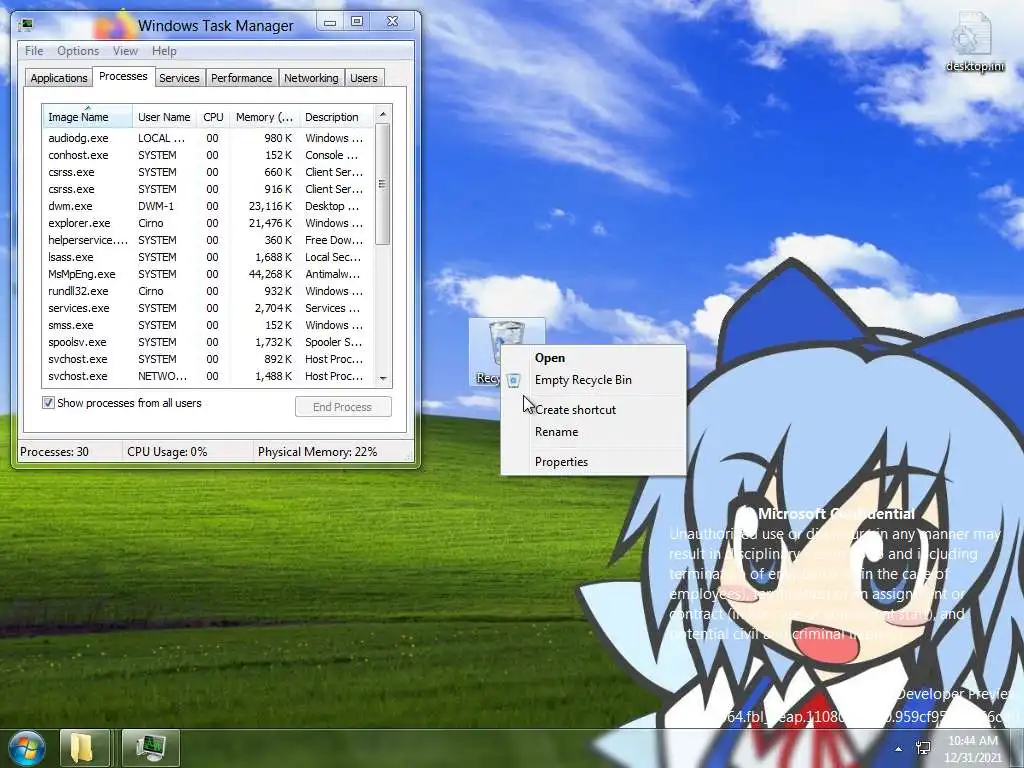Open the View menu
The width and height of the screenshot is (1024, 768).
125,51
